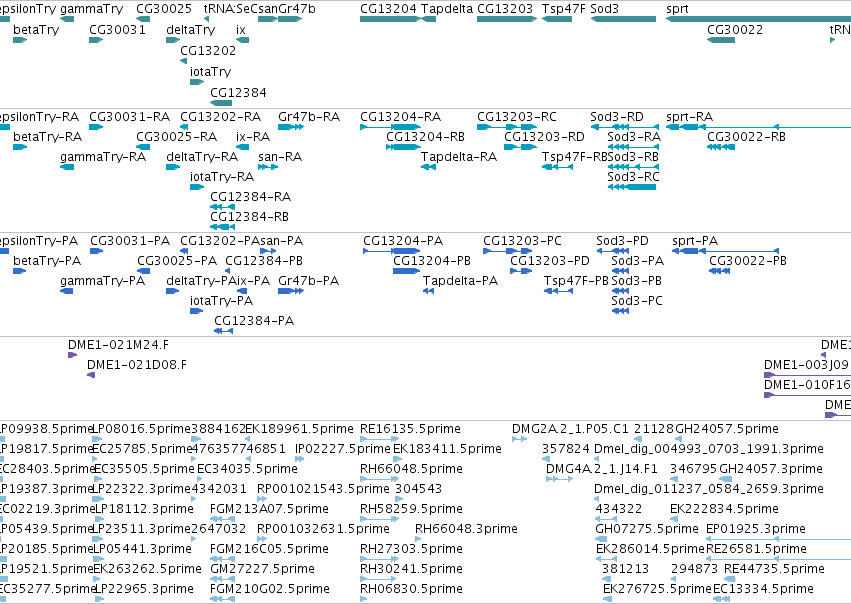Select the Gr47b-PA protein label
851x604 pixels.
pos(308,281)
